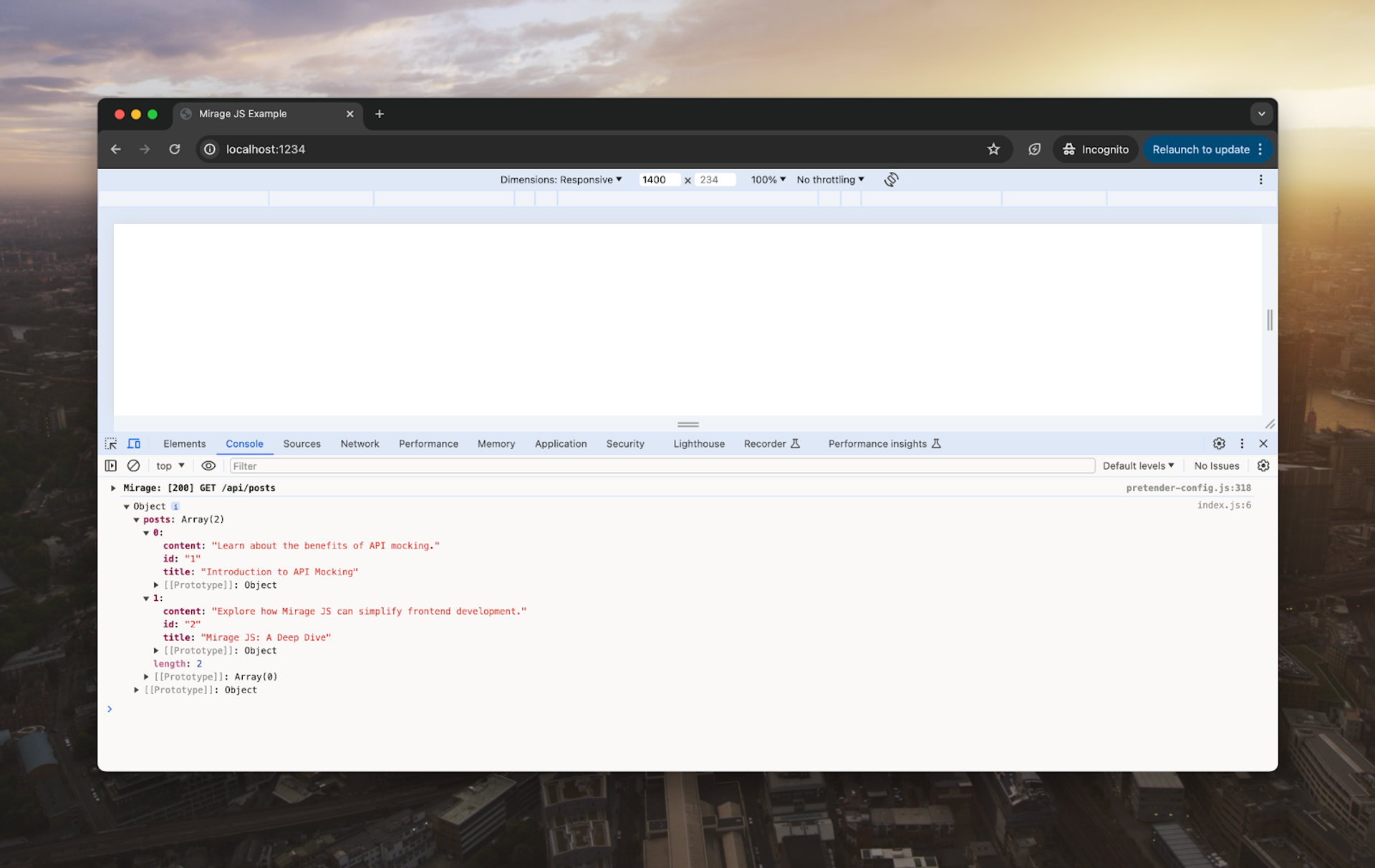The height and width of the screenshot is (868, 1375).
Task: Switch to the Network tab
Action: (360, 444)
